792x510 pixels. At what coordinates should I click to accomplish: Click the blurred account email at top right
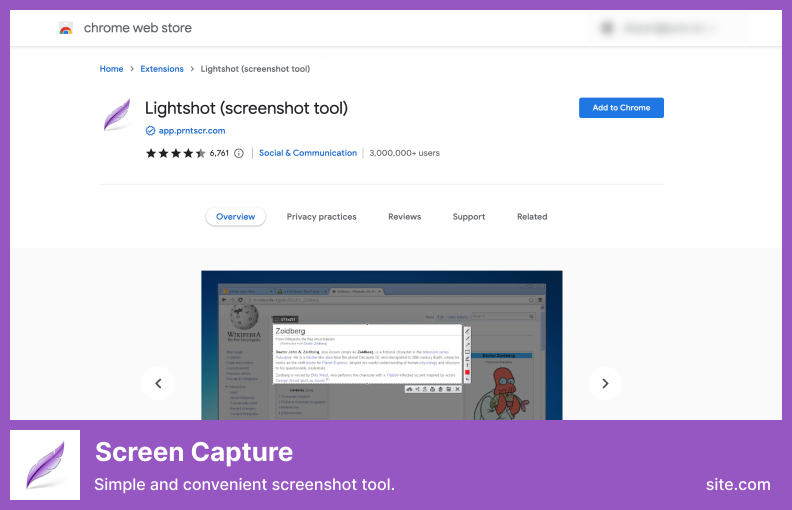(x=668, y=28)
